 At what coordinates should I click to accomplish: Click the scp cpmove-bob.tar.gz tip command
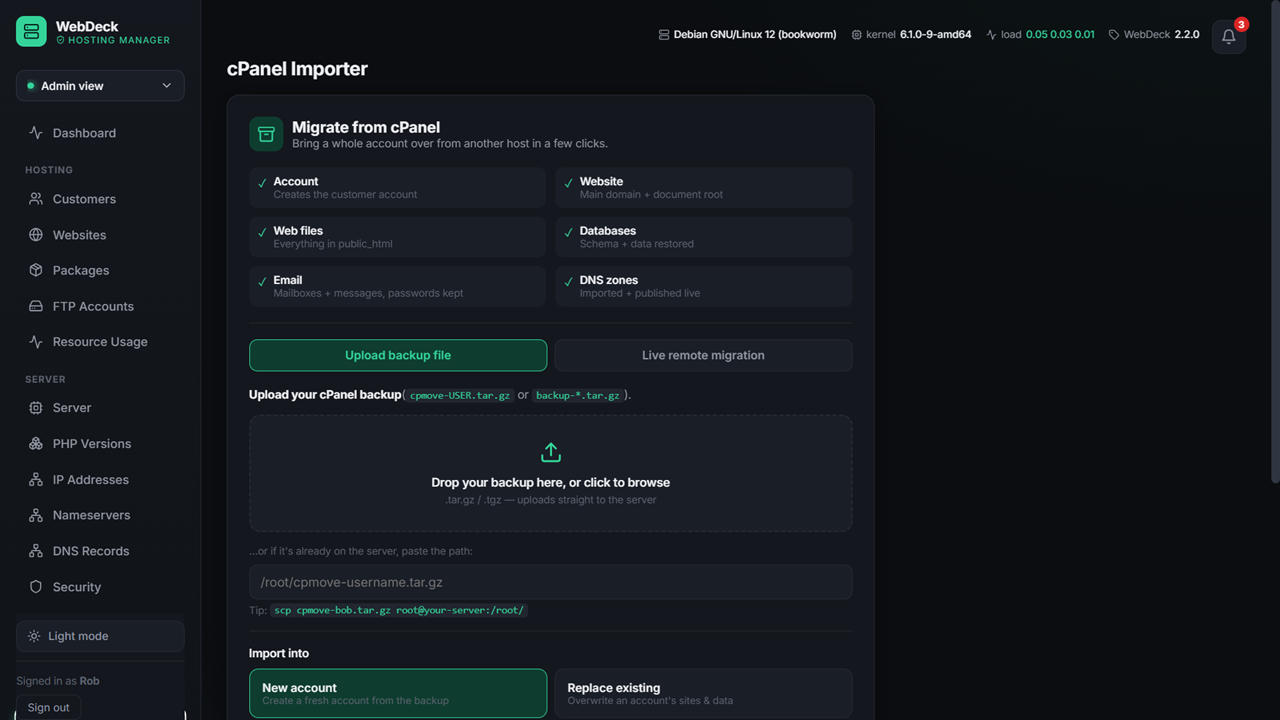pyautogui.click(x=399, y=610)
